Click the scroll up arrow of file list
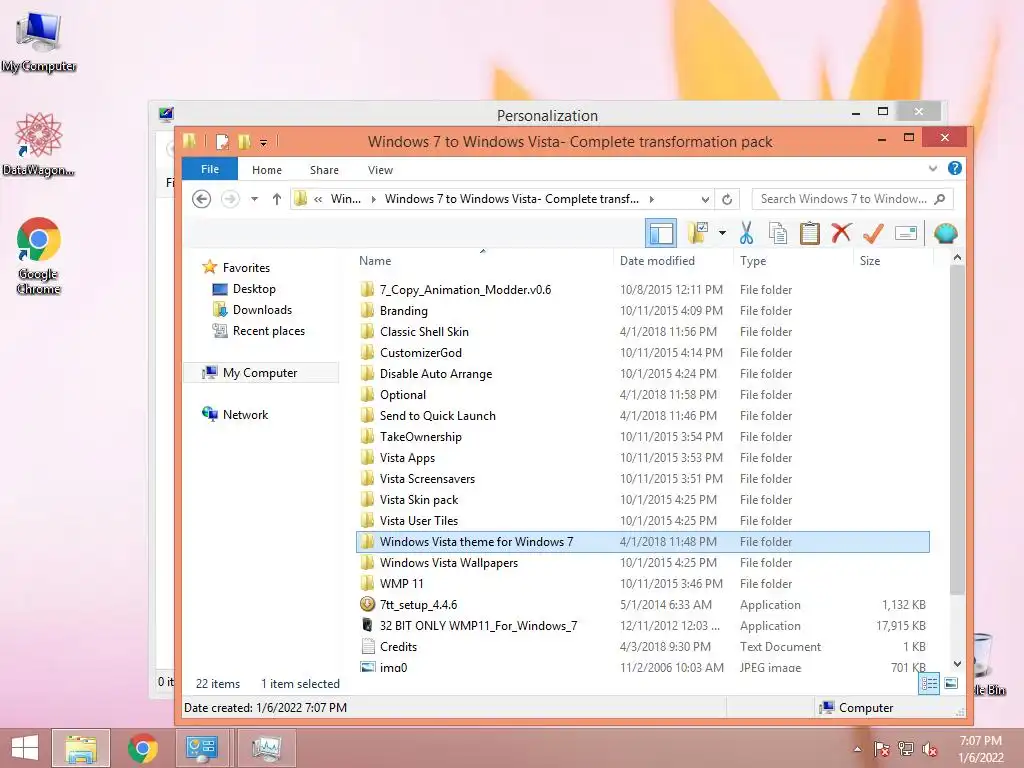Screen dimensions: 1024x768 957,257
